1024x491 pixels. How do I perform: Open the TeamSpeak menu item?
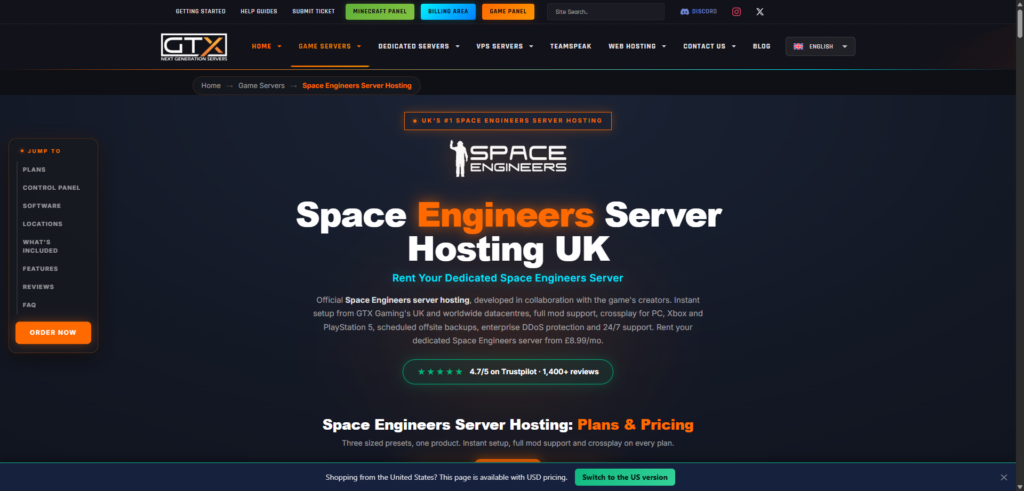pos(570,46)
